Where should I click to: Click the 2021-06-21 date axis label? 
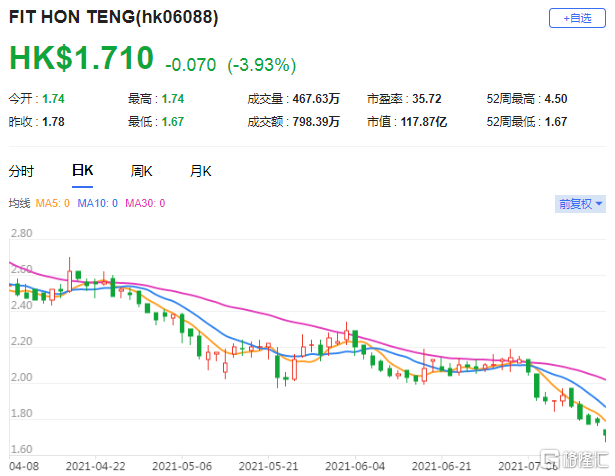[442, 466]
